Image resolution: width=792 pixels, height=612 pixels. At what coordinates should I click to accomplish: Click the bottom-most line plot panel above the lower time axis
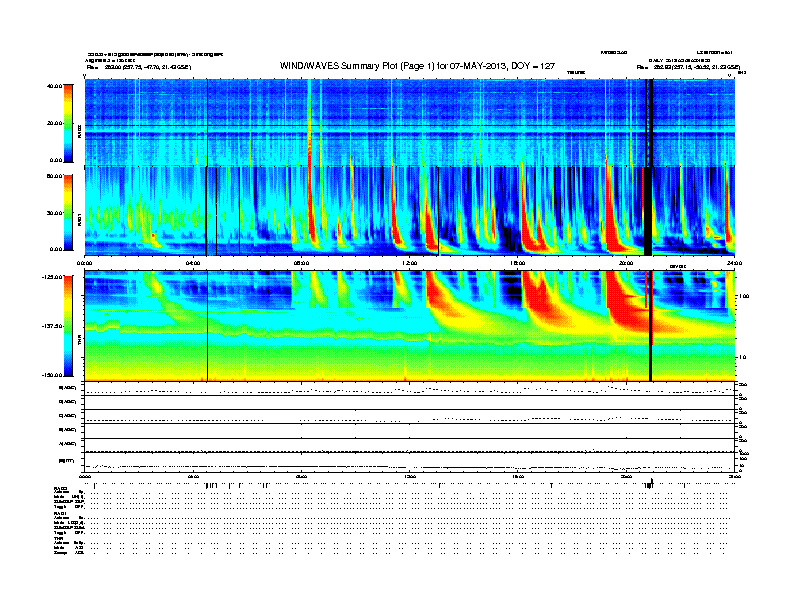click(409, 462)
